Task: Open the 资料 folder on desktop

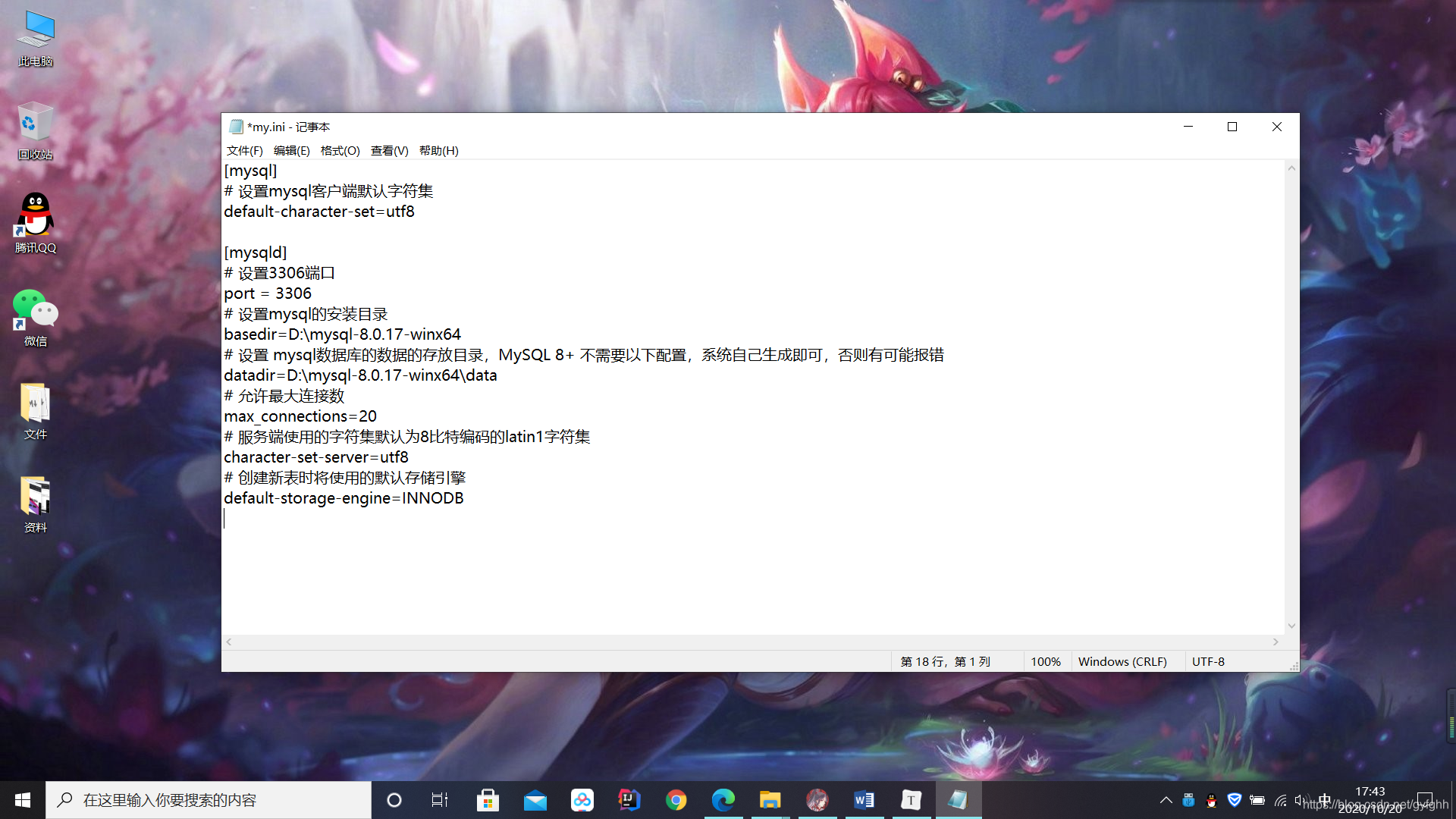Action: [x=36, y=504]
